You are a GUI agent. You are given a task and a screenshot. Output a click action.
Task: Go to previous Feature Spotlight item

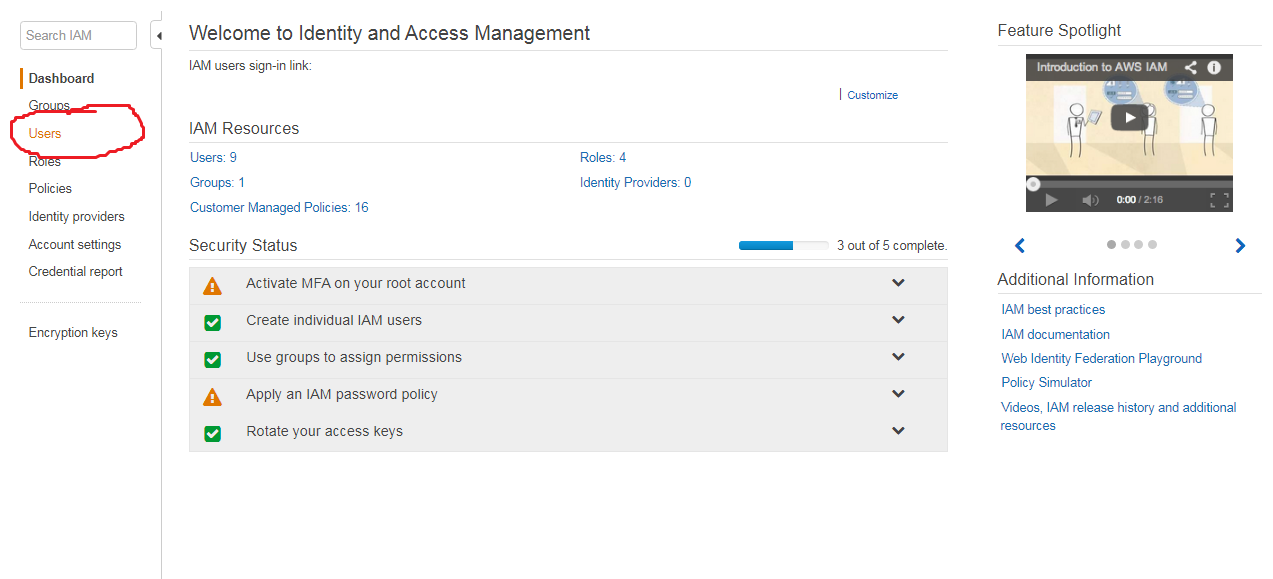click(x=1020, y=246)
